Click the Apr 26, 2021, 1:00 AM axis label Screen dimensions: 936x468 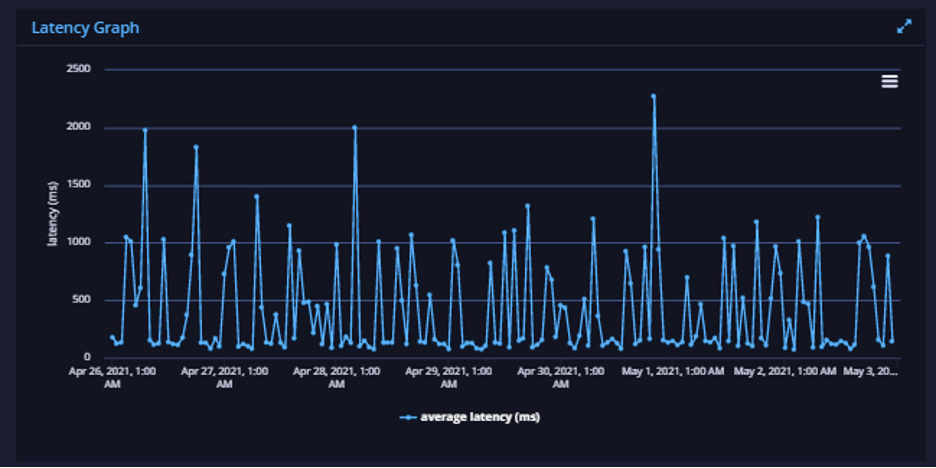(112, 377)
